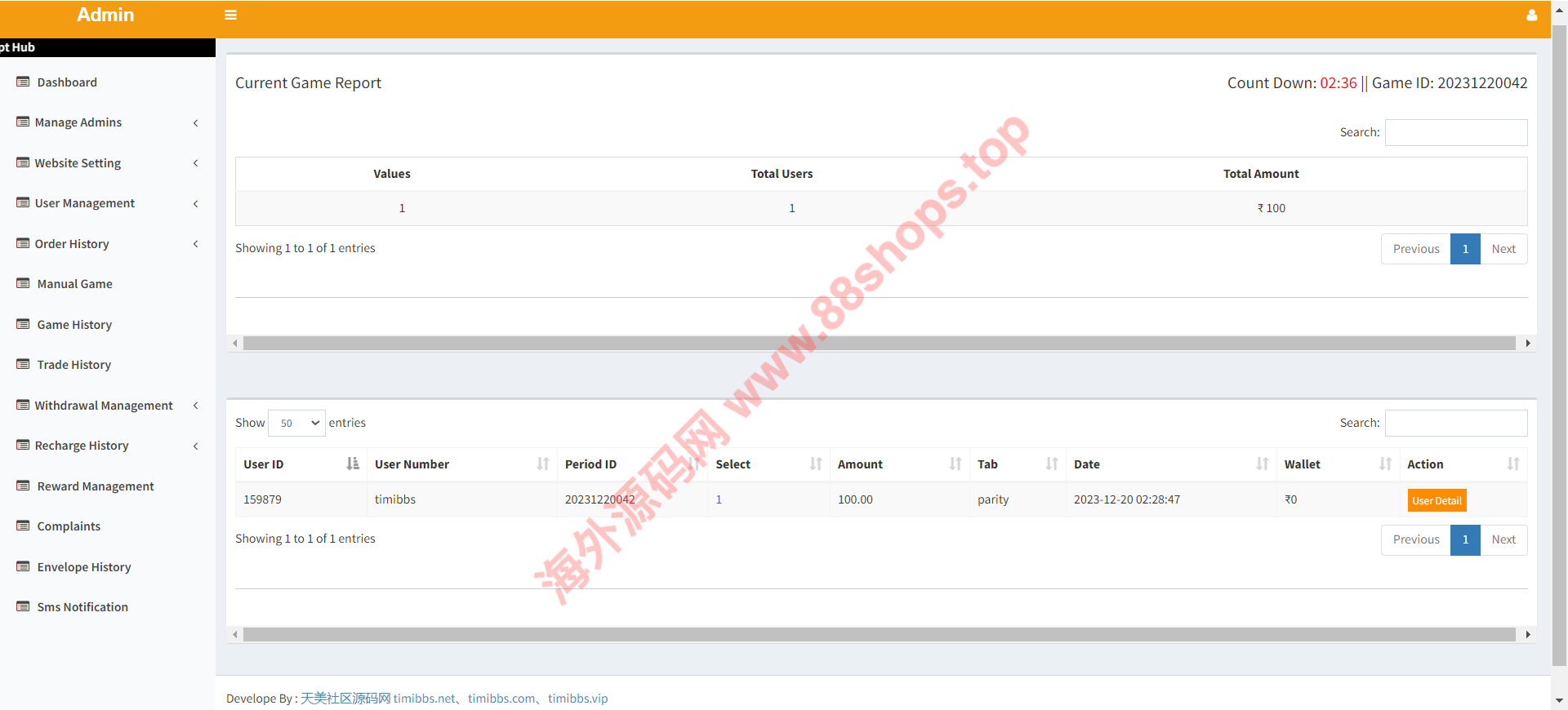Click the upper table horizontal scrollbar
This screenshot has height=710, width=1568.
(x=879, y=344)
